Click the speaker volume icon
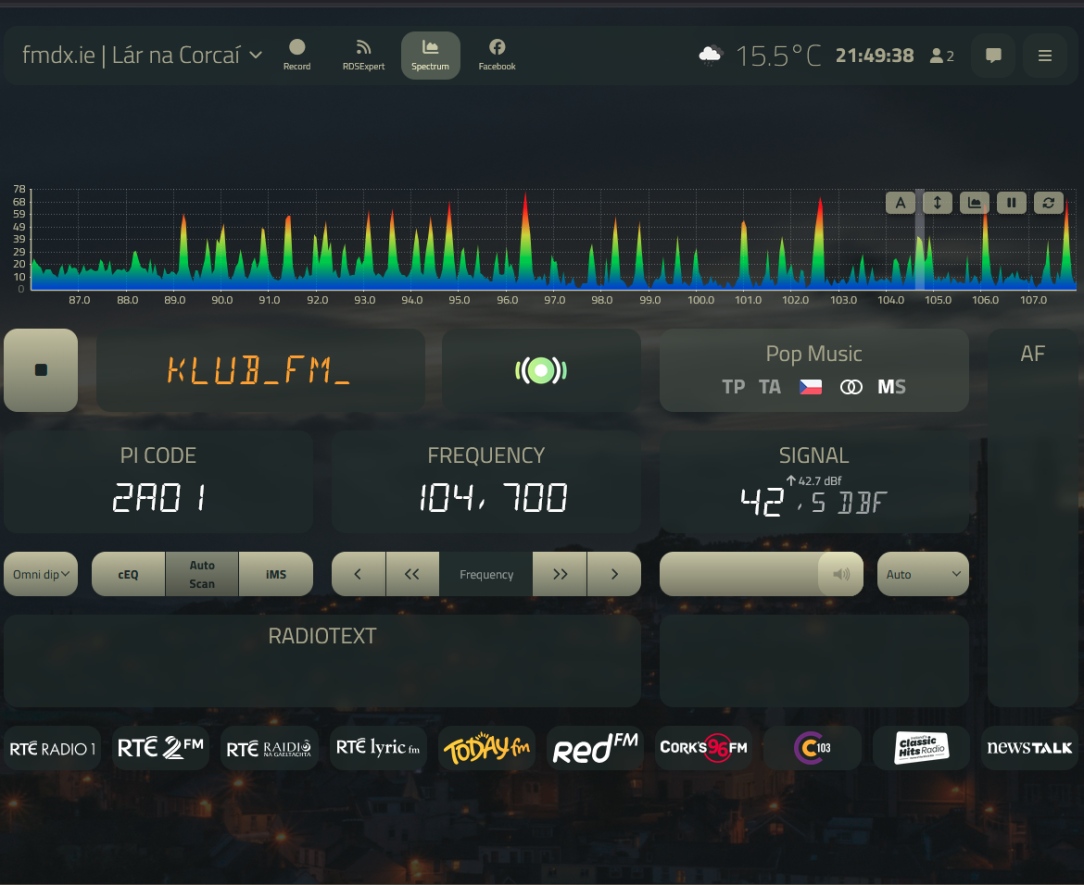 [841, 574]
